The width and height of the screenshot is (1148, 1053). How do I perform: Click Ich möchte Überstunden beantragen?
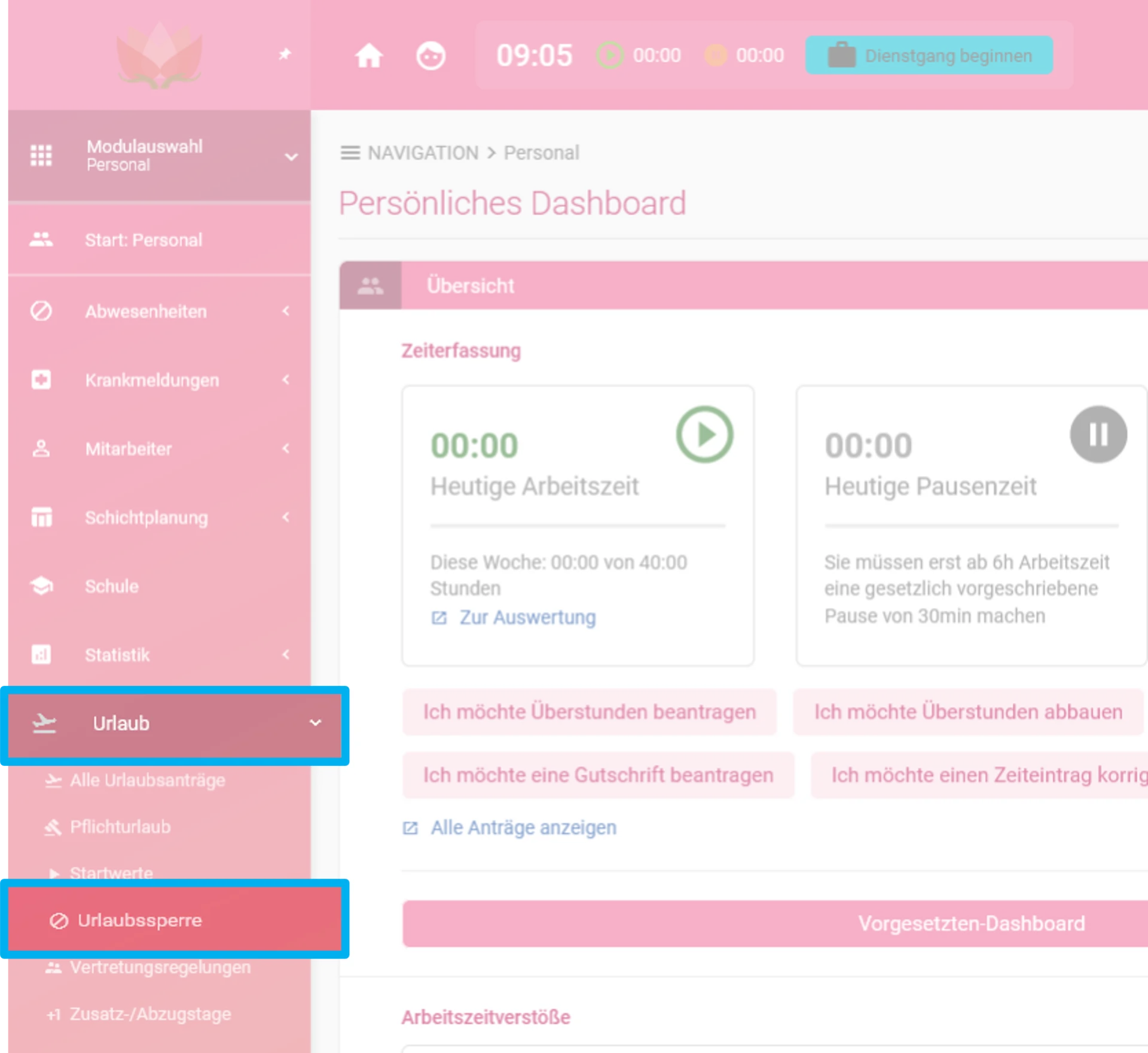(590, 712)
